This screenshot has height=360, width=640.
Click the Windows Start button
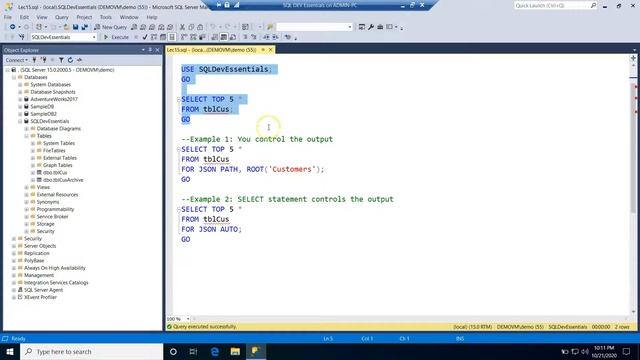click(10, 351)
